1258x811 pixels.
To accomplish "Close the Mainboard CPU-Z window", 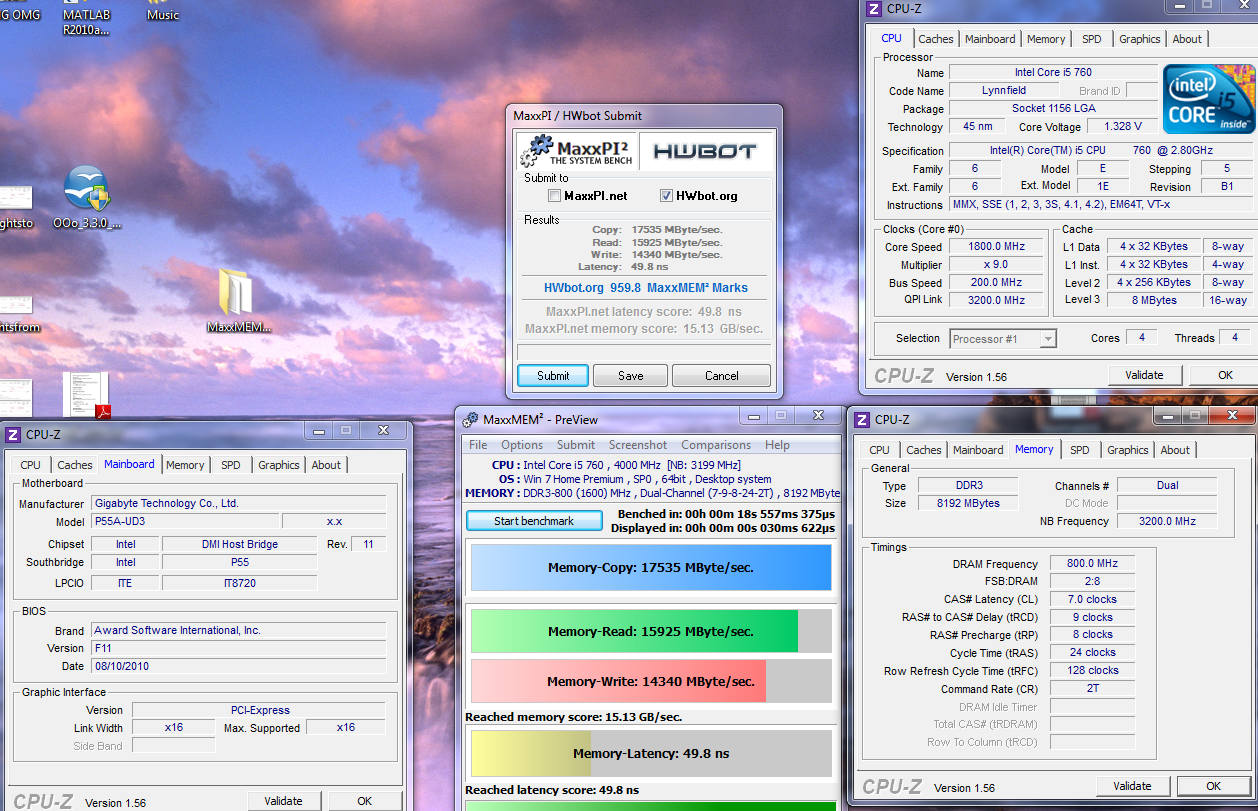I will coord(383,430).
